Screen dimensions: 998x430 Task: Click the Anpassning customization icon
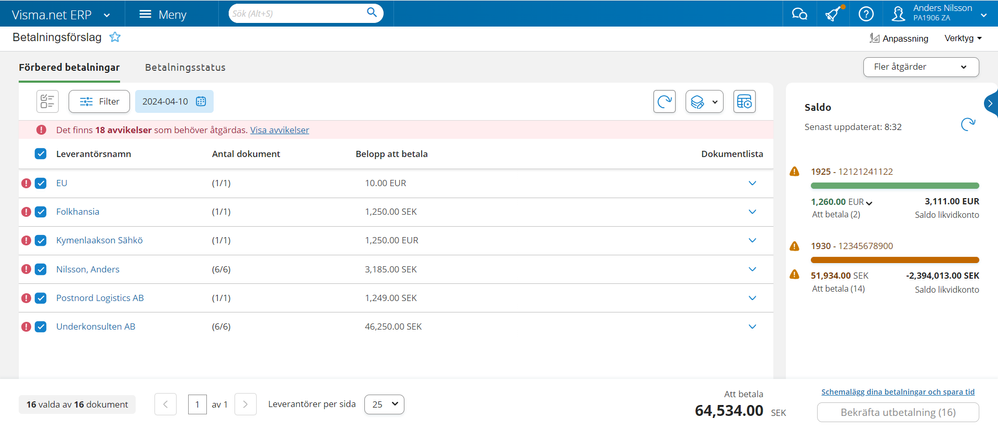point(875,39)
